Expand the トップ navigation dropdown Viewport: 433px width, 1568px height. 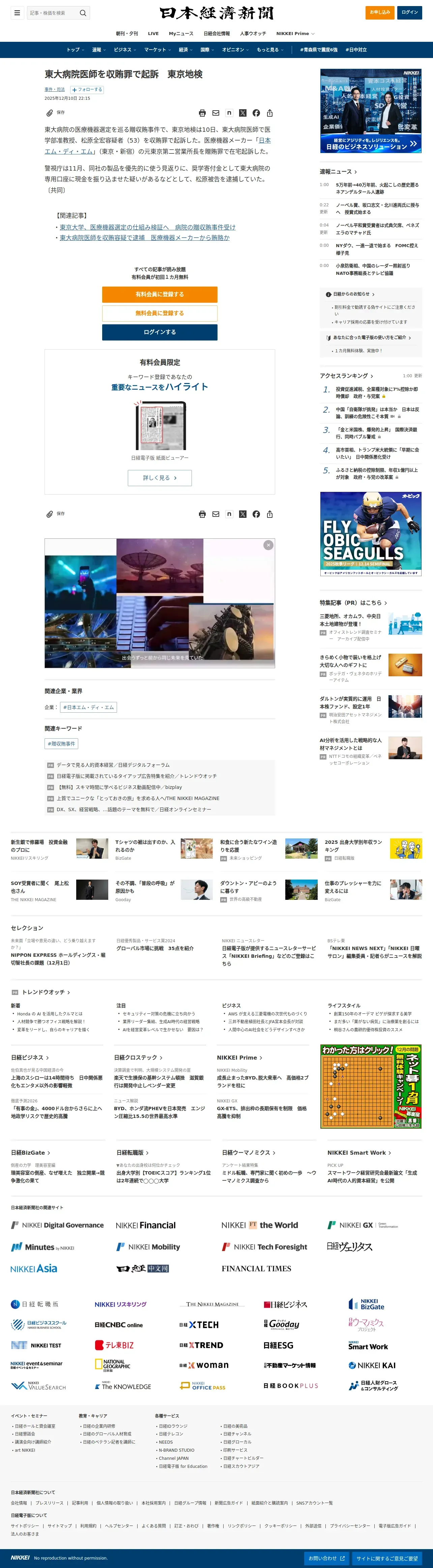76,50
